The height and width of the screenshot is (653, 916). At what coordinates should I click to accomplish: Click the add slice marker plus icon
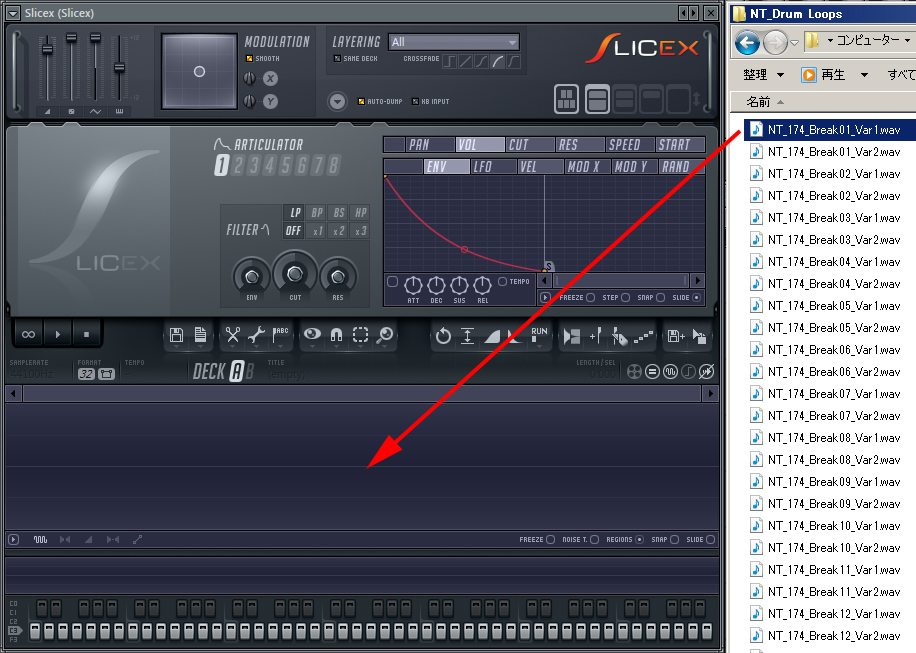pyautogui.click(x=595, y=336)
